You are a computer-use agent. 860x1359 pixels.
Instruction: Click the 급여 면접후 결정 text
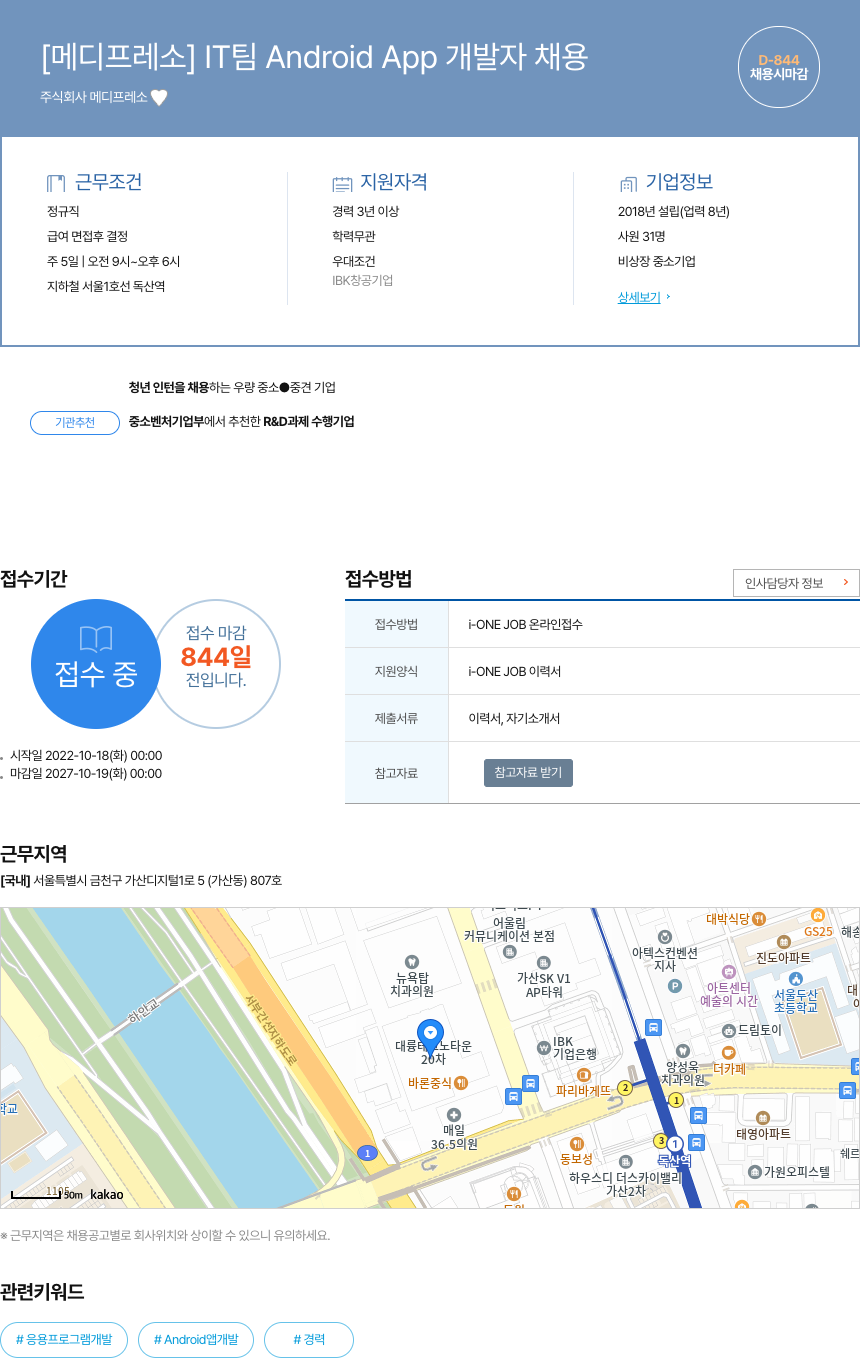tap(87, 236)
